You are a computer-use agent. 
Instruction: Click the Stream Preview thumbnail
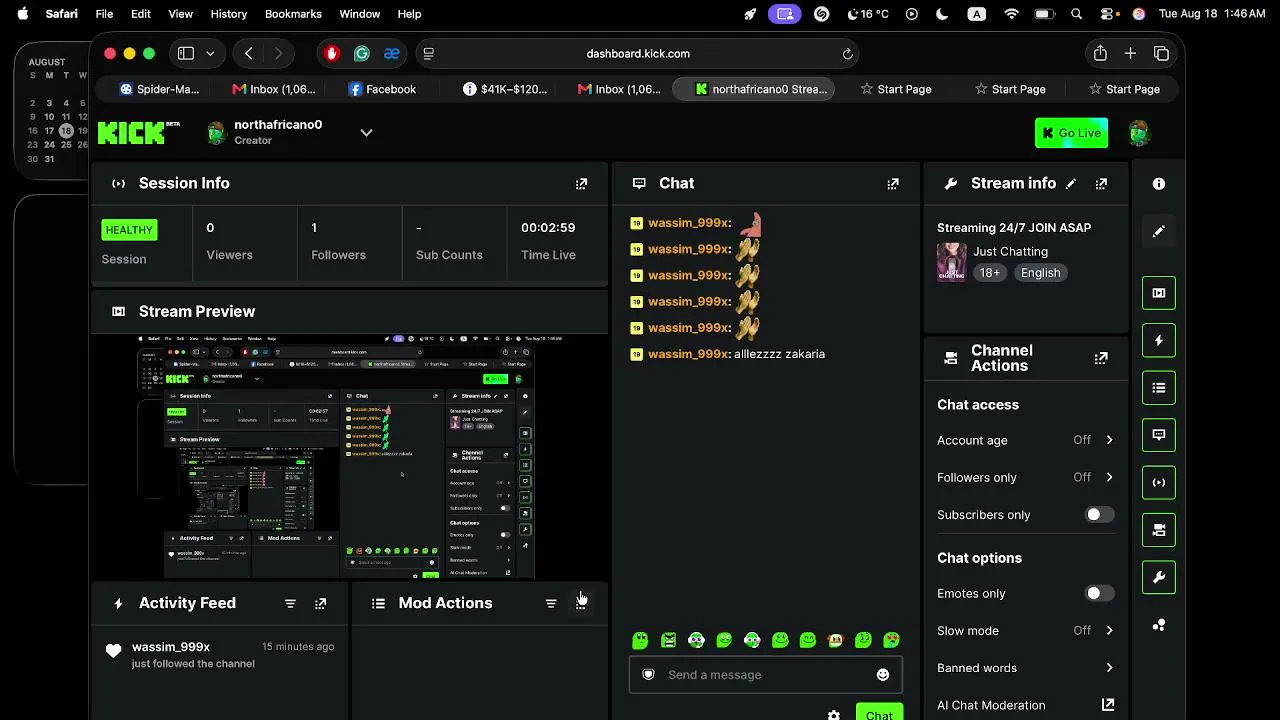coord(349,456)
